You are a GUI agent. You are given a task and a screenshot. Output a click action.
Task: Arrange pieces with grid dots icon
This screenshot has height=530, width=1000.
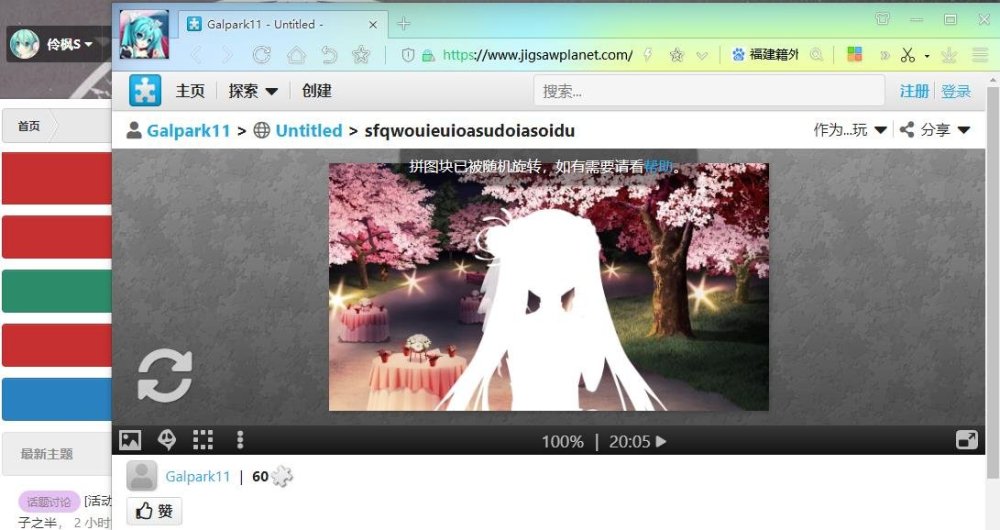[203, 440]
